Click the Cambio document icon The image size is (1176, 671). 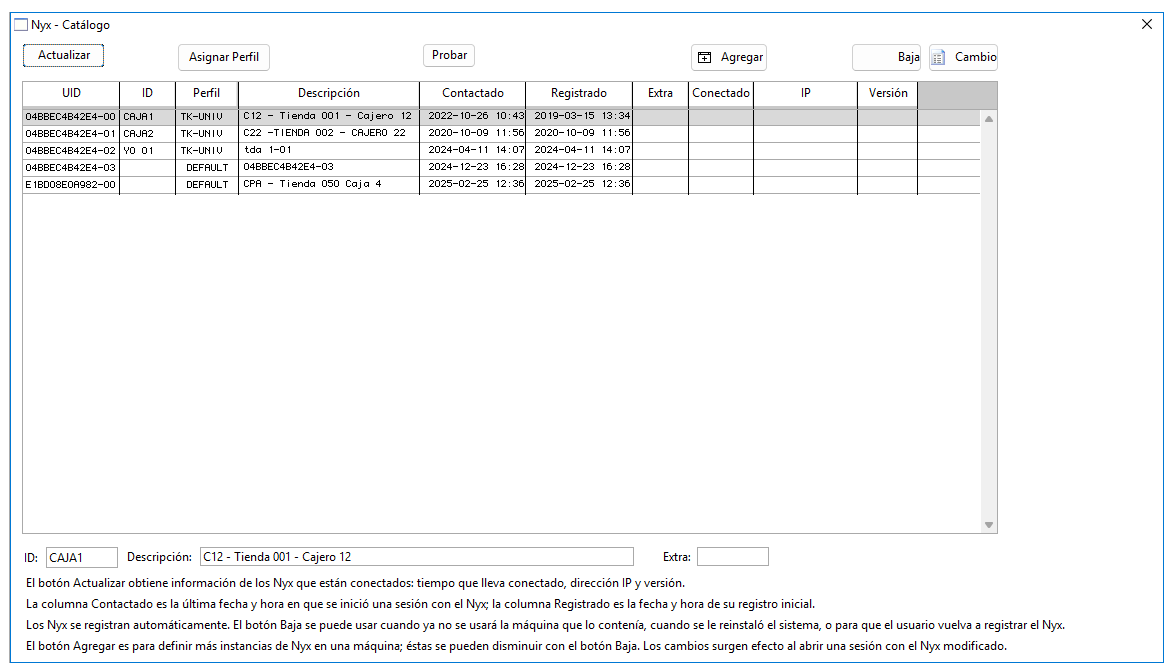[938, 58]
